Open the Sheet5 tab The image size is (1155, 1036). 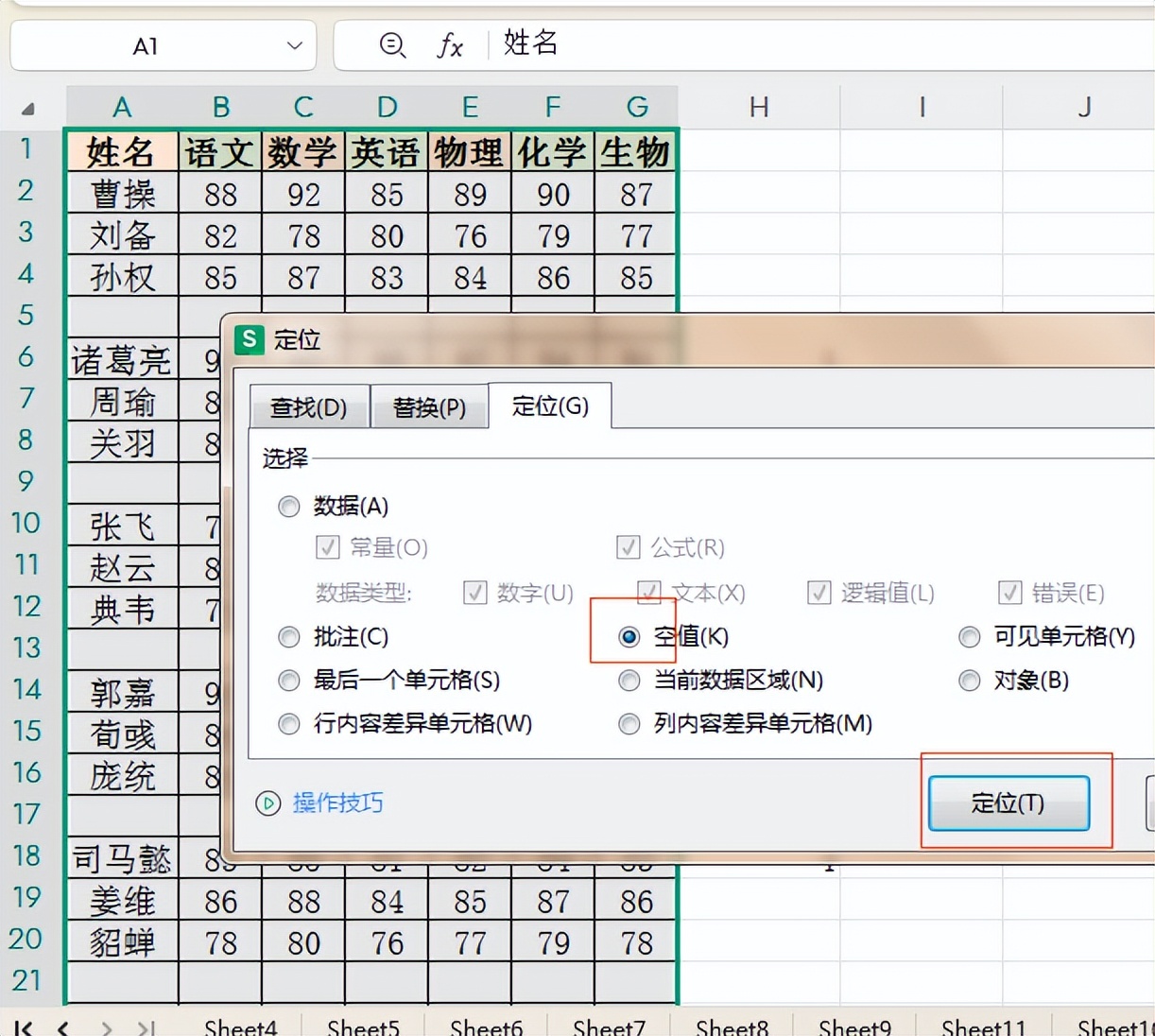(x=363, y=1027)
